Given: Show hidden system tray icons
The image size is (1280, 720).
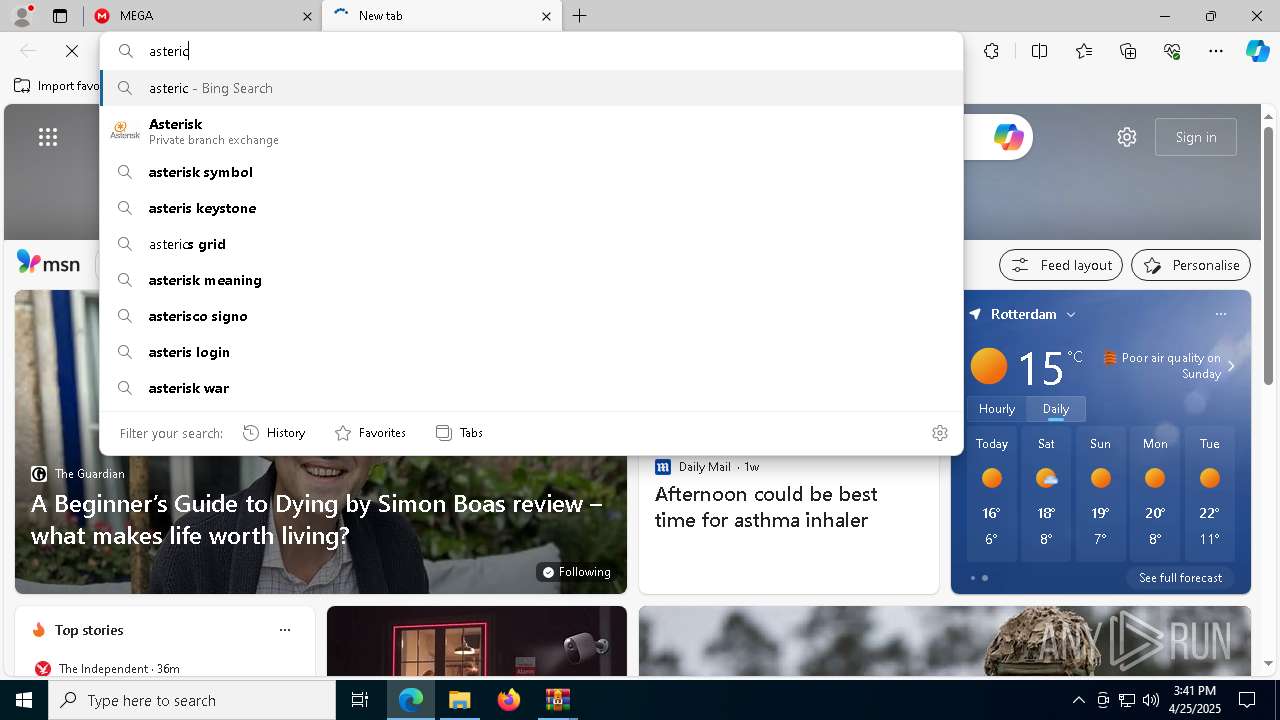Looking at the screenshot, I should [1078, 700].
